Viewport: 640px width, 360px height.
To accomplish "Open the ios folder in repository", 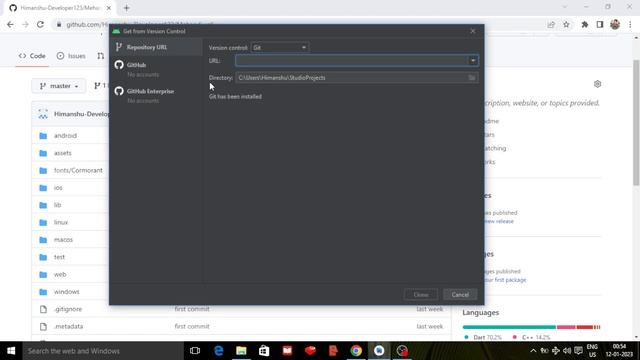I will tap(58, 188).
